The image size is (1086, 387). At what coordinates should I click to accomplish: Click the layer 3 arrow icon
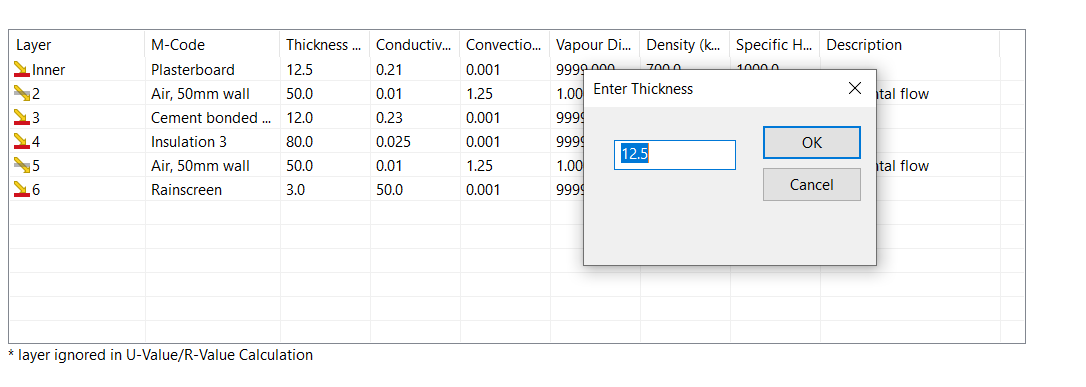[22, 118]
